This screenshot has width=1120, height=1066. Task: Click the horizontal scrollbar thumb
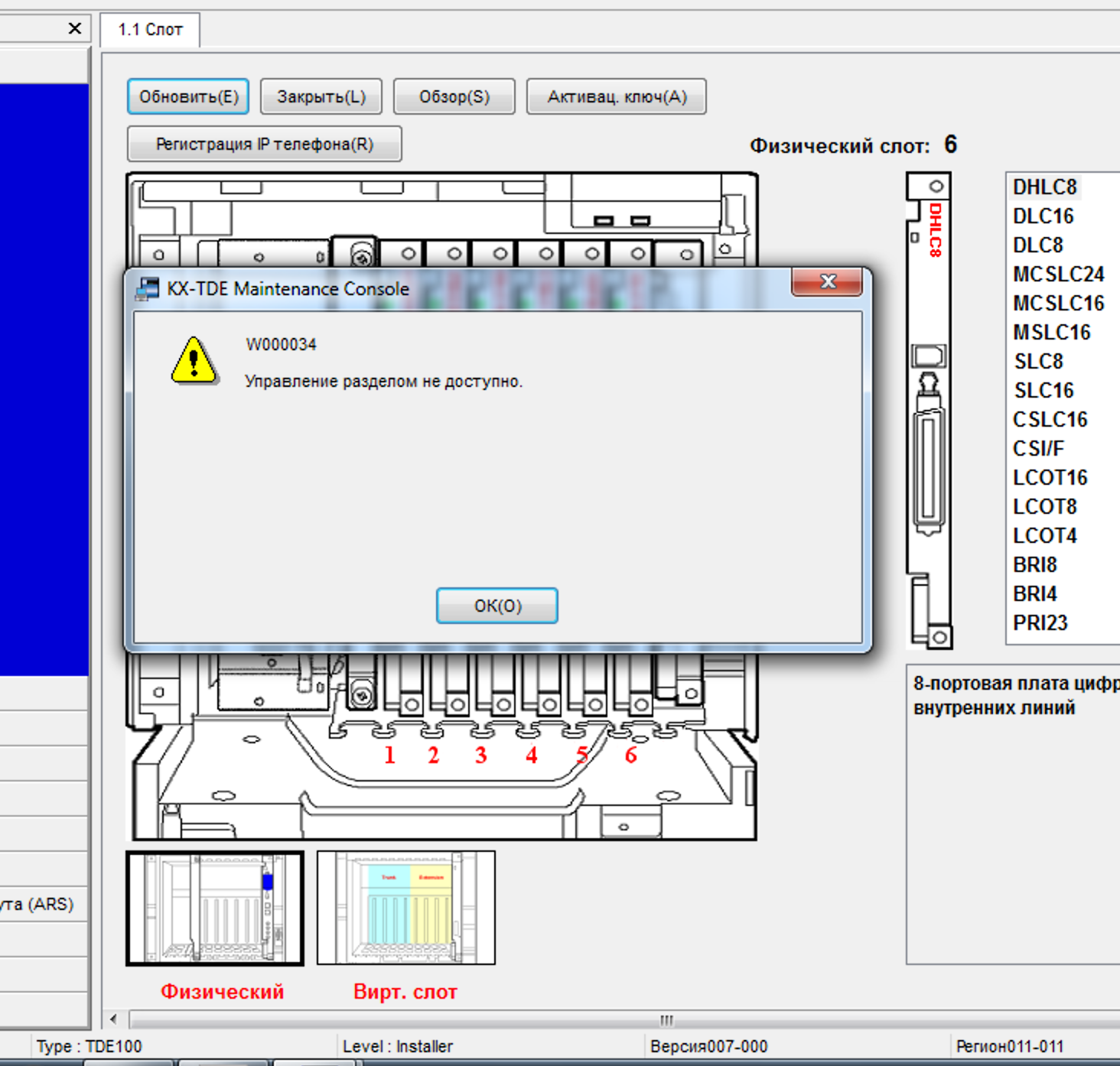(x=667, y=1019)
